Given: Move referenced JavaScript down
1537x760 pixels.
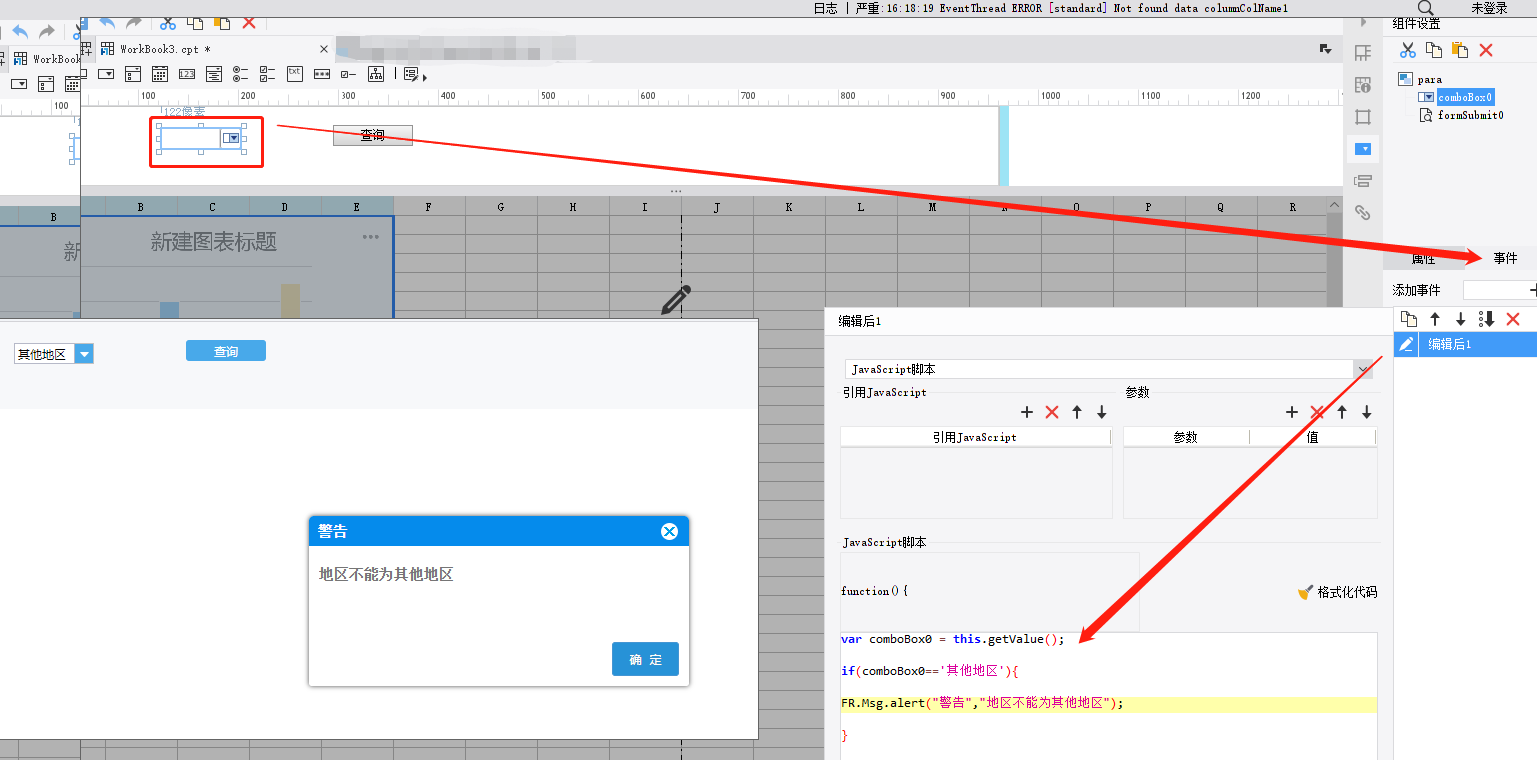Looking at the screenshot, I should 1102,412.
